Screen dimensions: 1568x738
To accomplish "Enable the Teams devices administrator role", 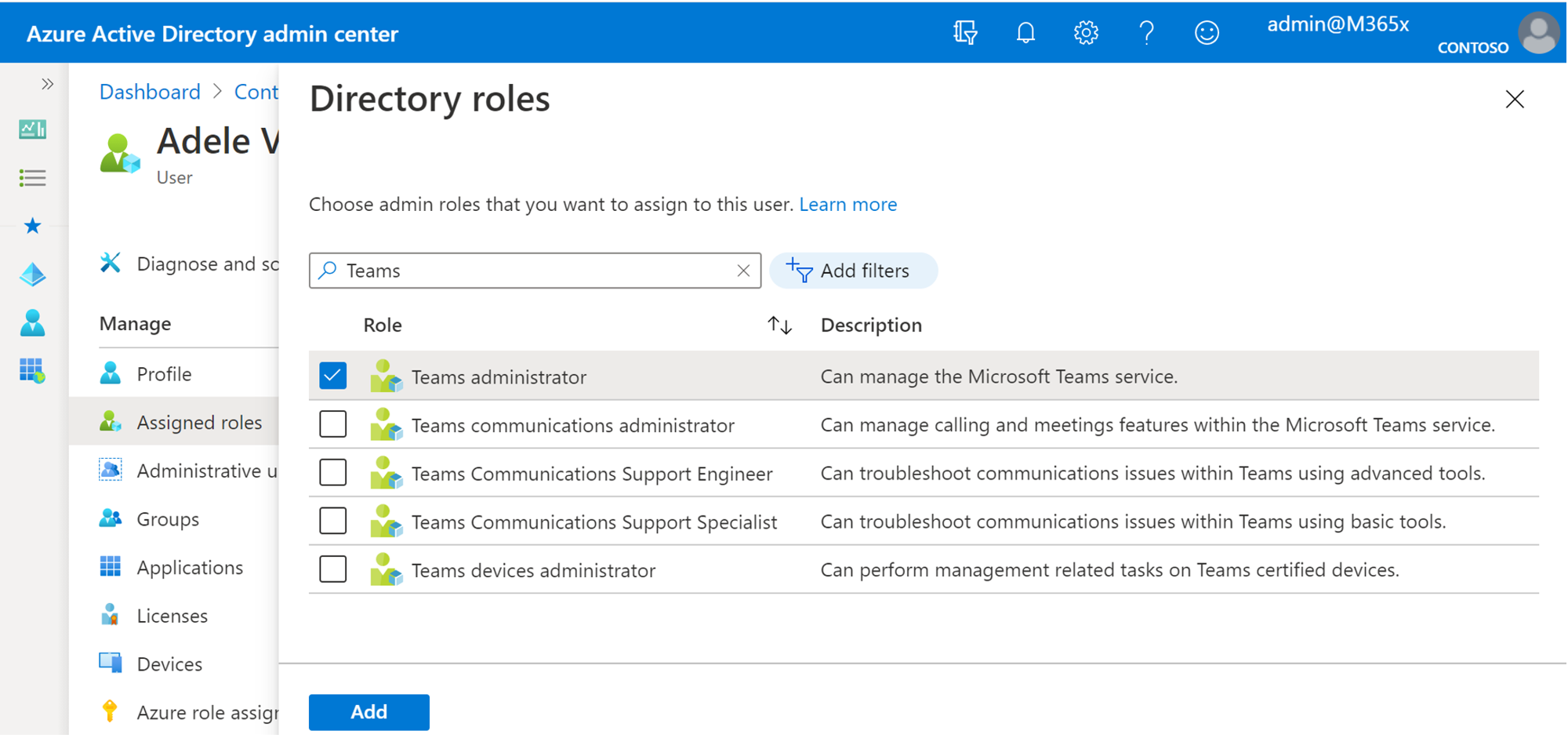I will (332, 569).
